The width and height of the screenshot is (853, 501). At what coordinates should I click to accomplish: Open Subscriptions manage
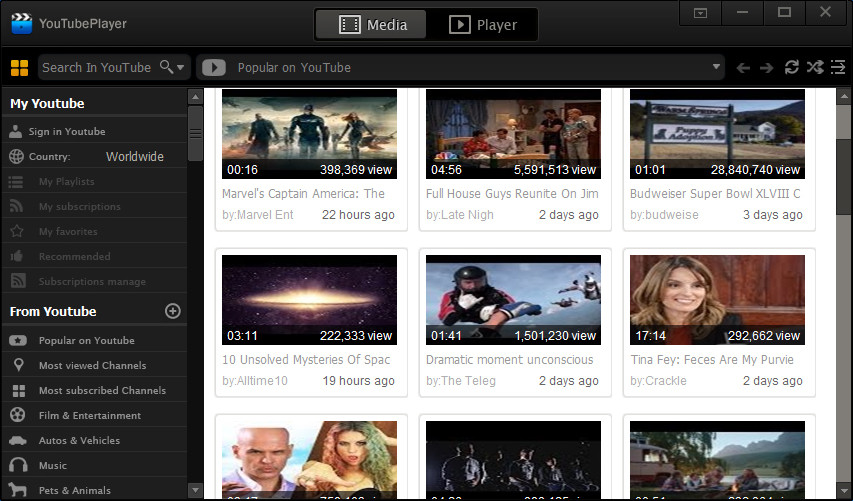click(92, 282)
